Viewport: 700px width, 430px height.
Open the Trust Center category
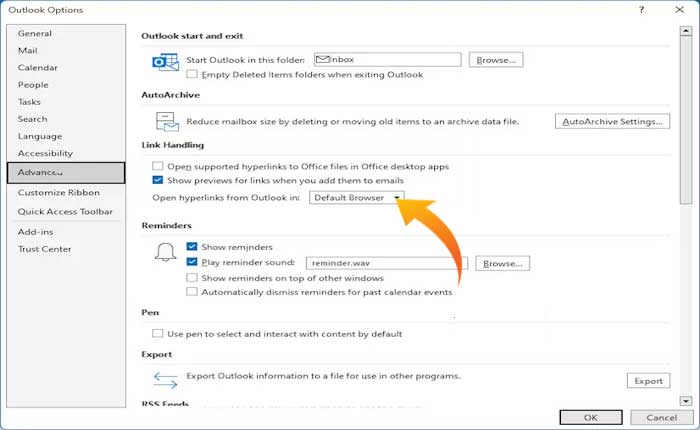[44, 249]
